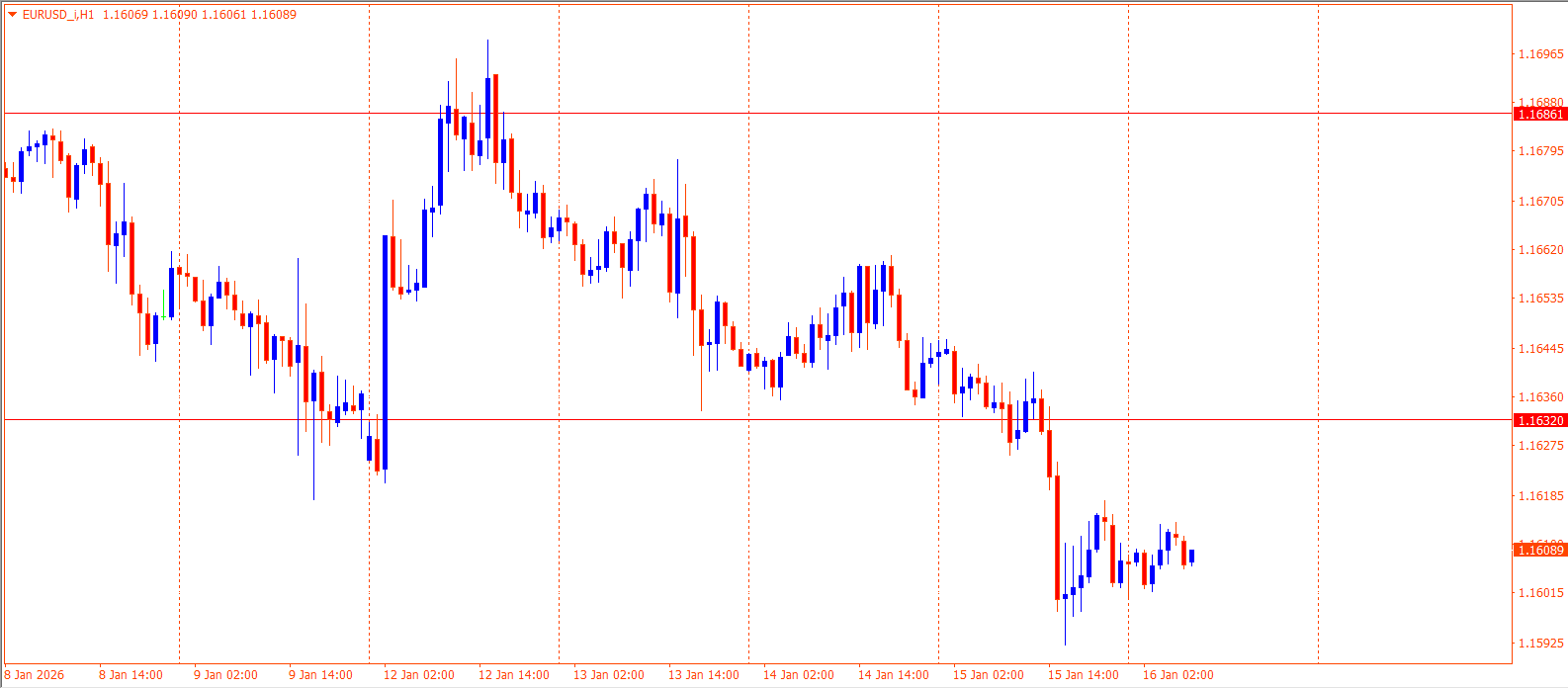Viewport: 1568px width, 689px height.
Task: Click the orange triangle icon beside EURUSD_i,H1
Action: pyautogui.click(x=13, y=15)
